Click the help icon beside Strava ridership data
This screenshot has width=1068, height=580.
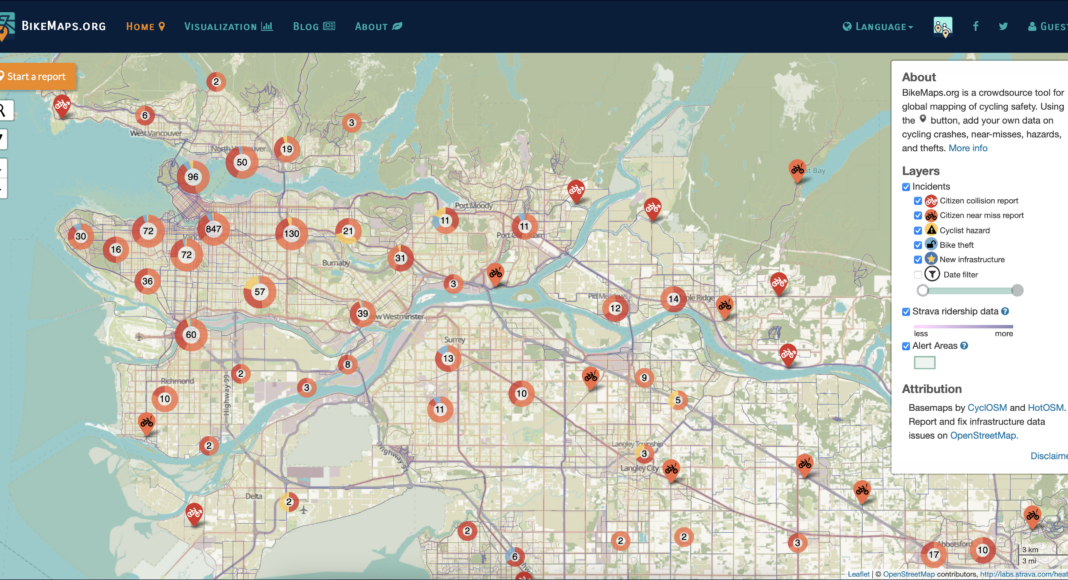pos(1005,311)
